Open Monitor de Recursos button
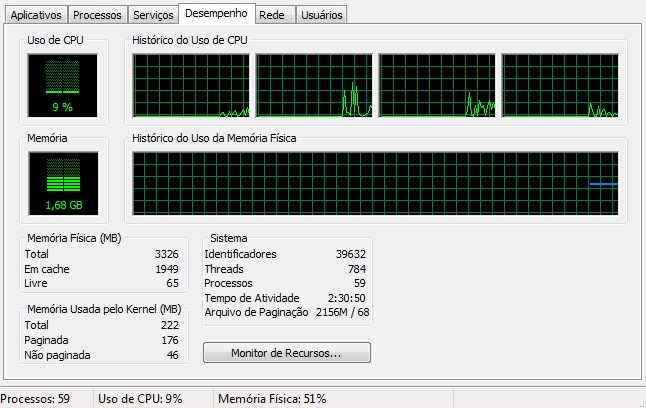 point(287,353)
